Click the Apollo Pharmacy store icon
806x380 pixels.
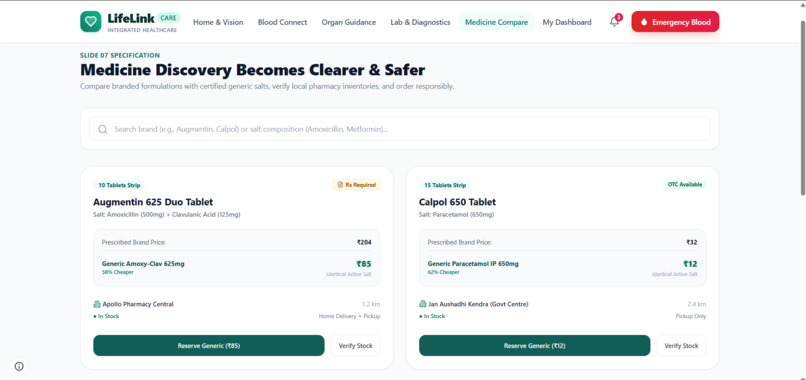[x=97, y=304]
